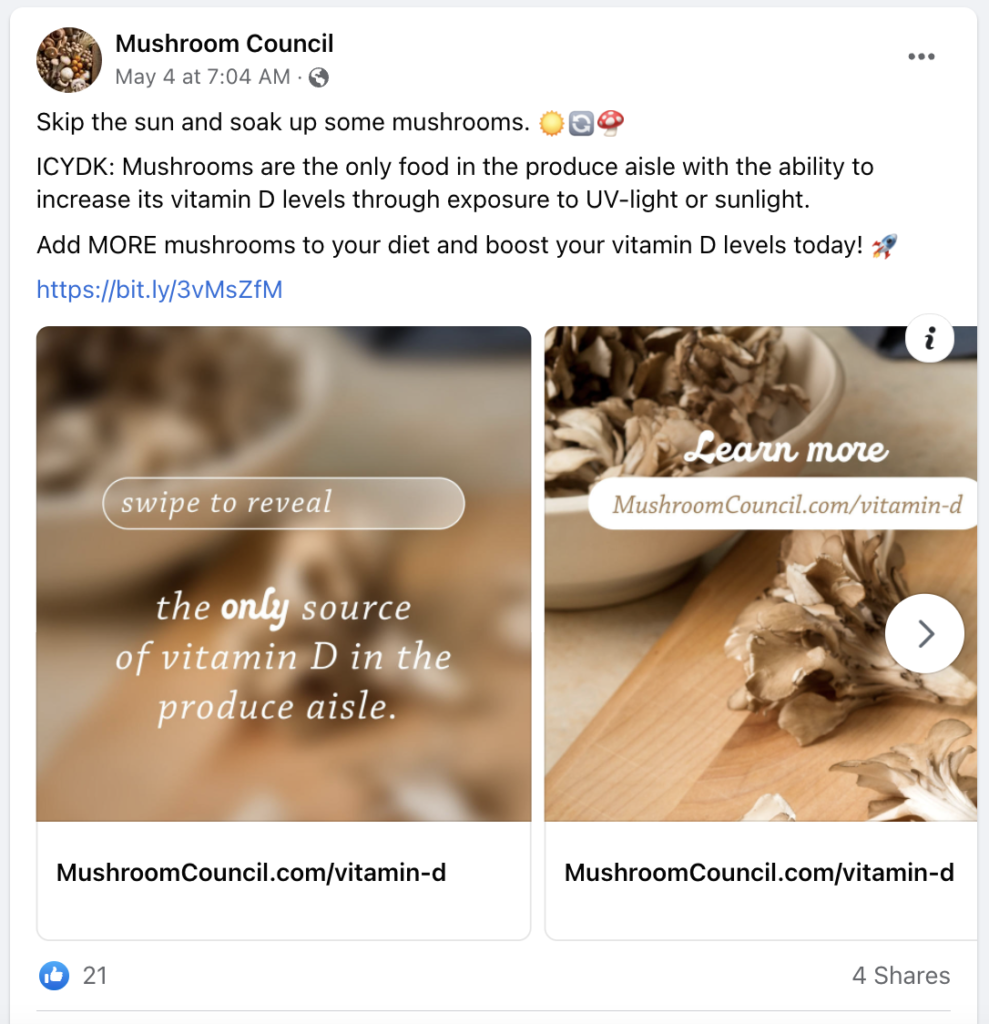Open the Mushroom Council page name
Screen dimensions: 989x1024
224,44
